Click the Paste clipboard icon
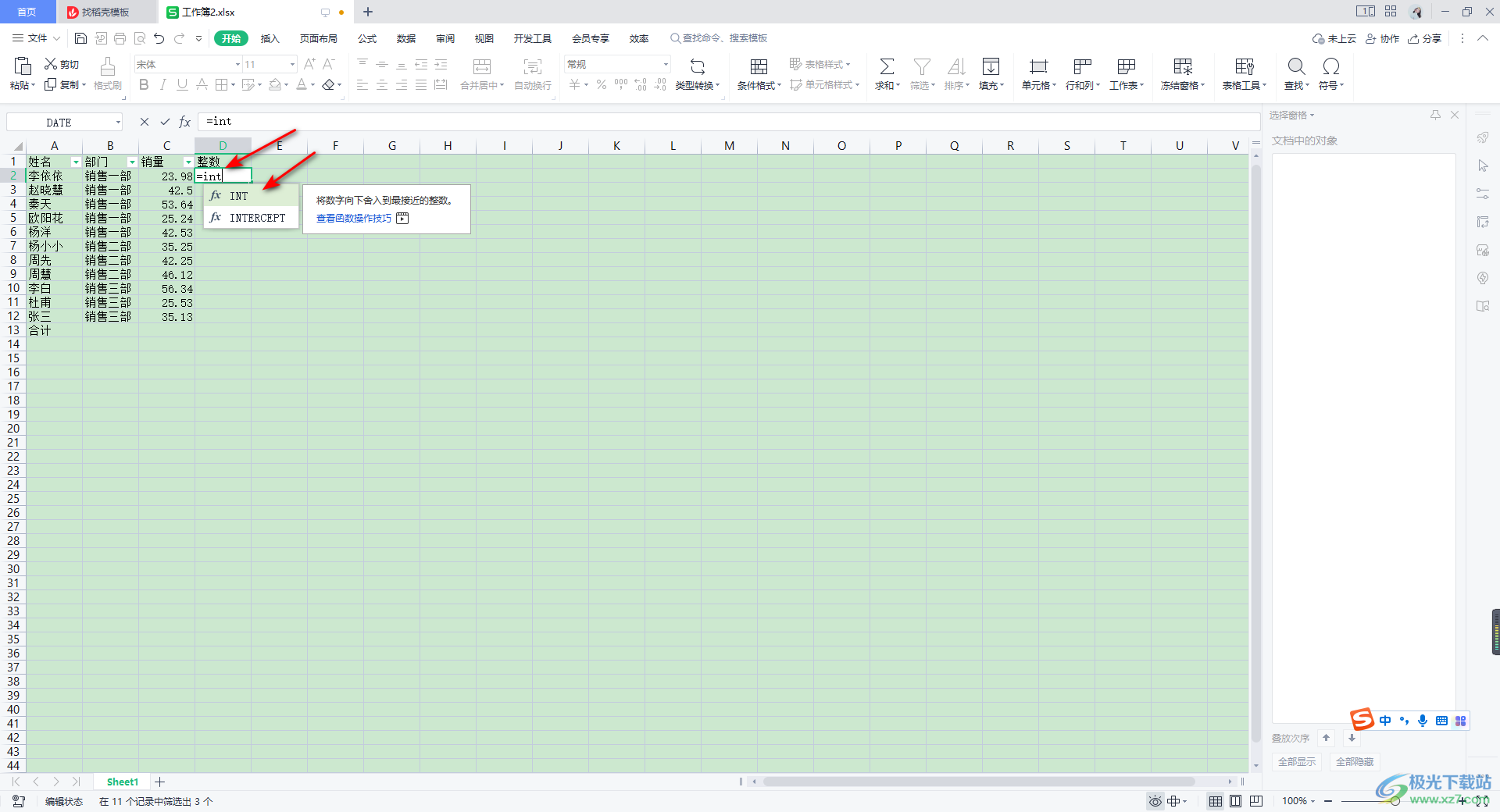The height and width of the screenshot is (812, 1500). point(23,66)
